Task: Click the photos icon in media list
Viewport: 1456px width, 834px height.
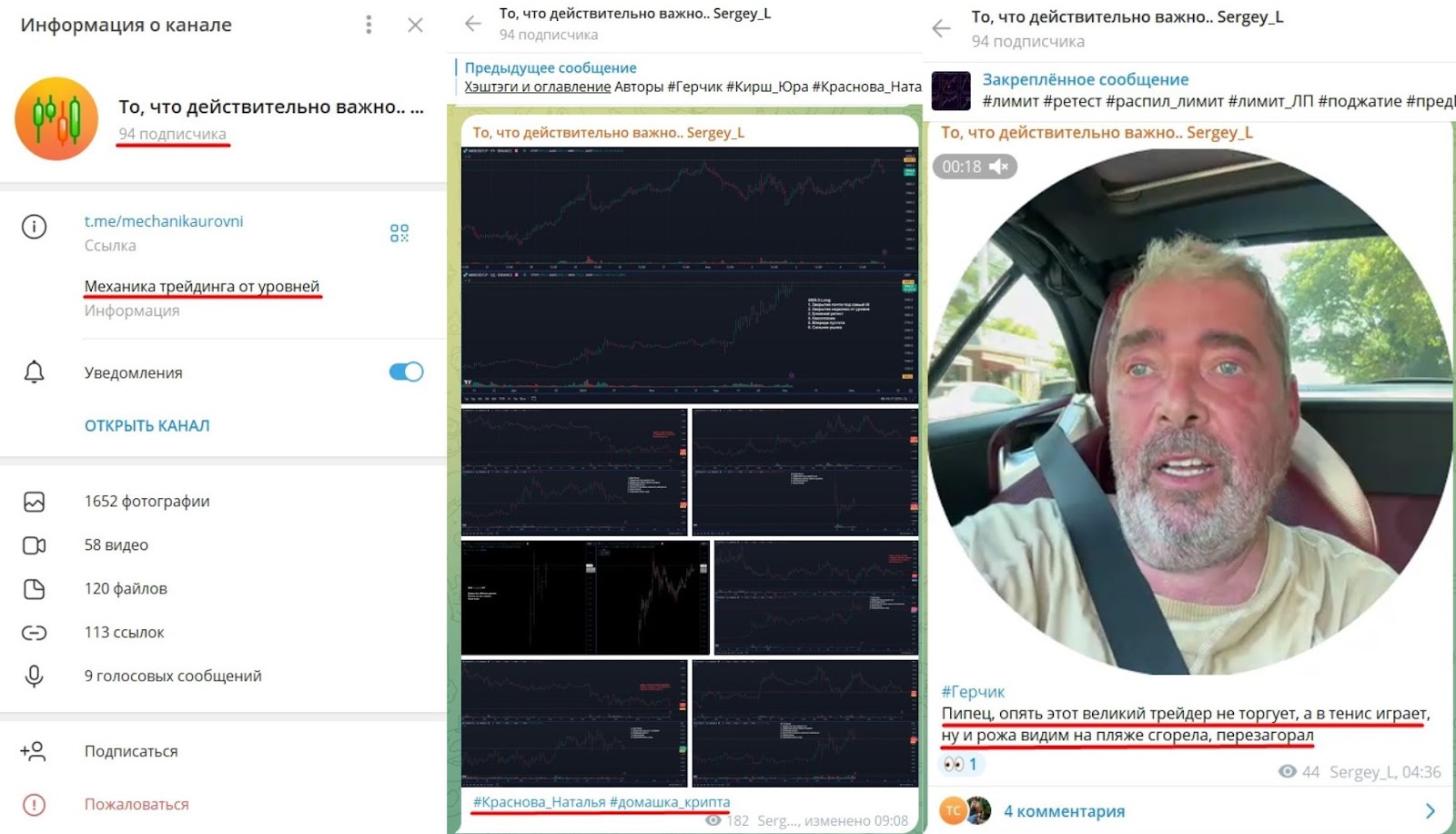Action: 34,502
